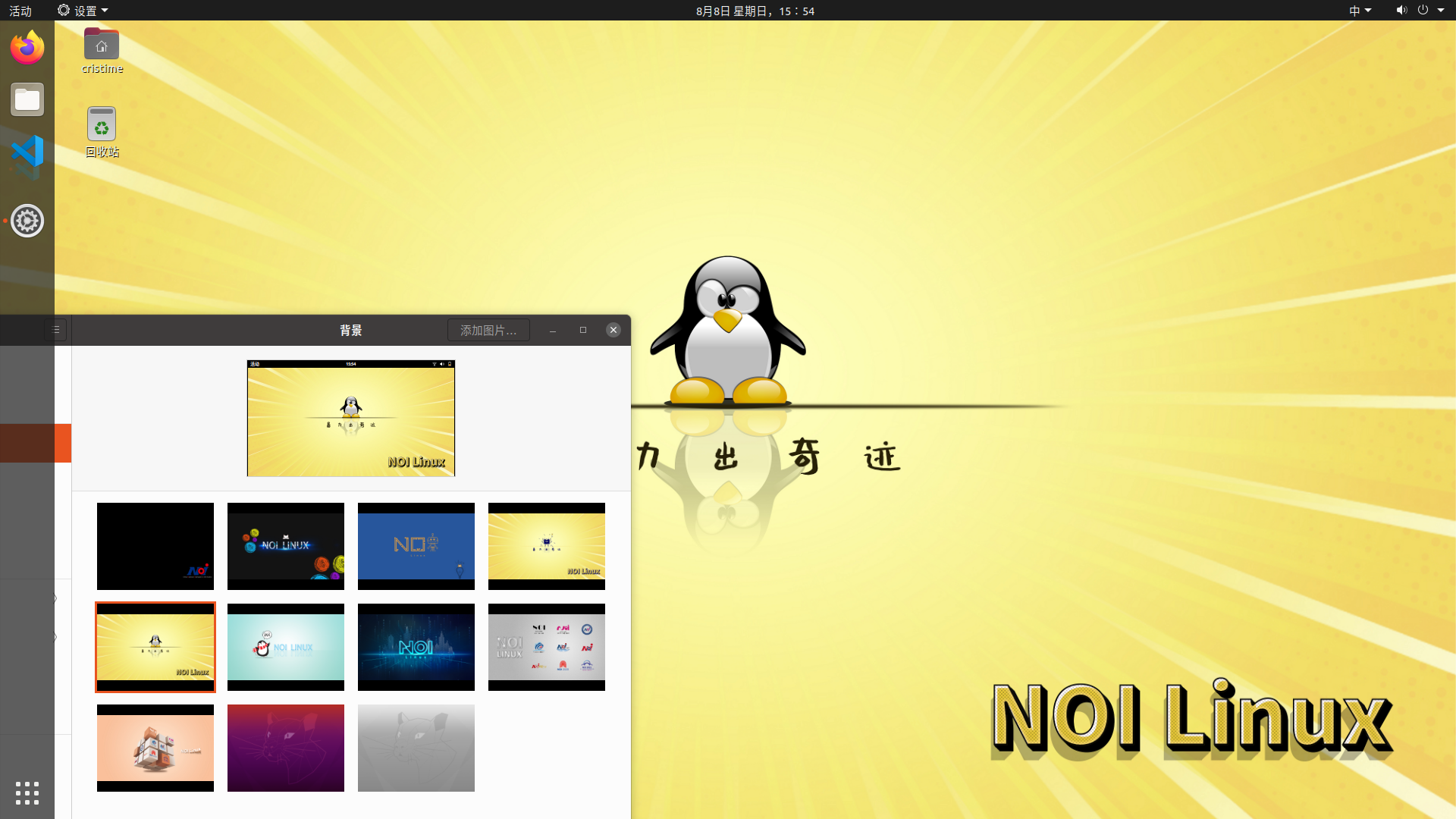Open the Files manager in dock

click(x=27, y=99)
